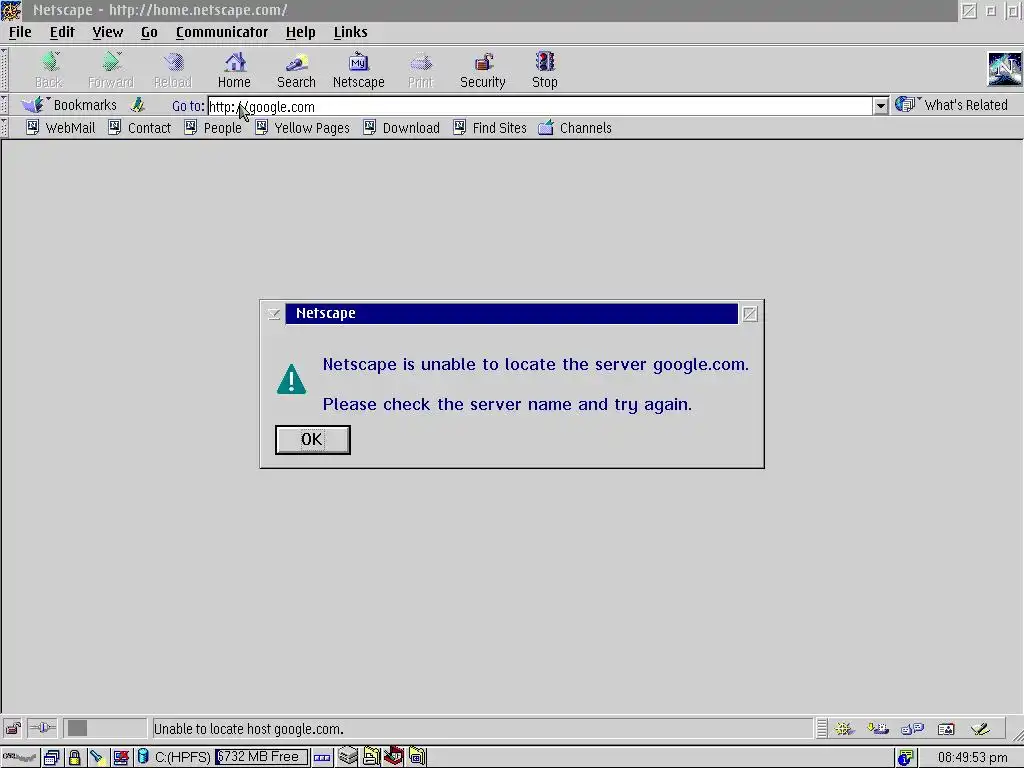Click the WarpCenter lockup padlock icon
The width and height of the screenshot is (1024, 768).
pos(74,758)
